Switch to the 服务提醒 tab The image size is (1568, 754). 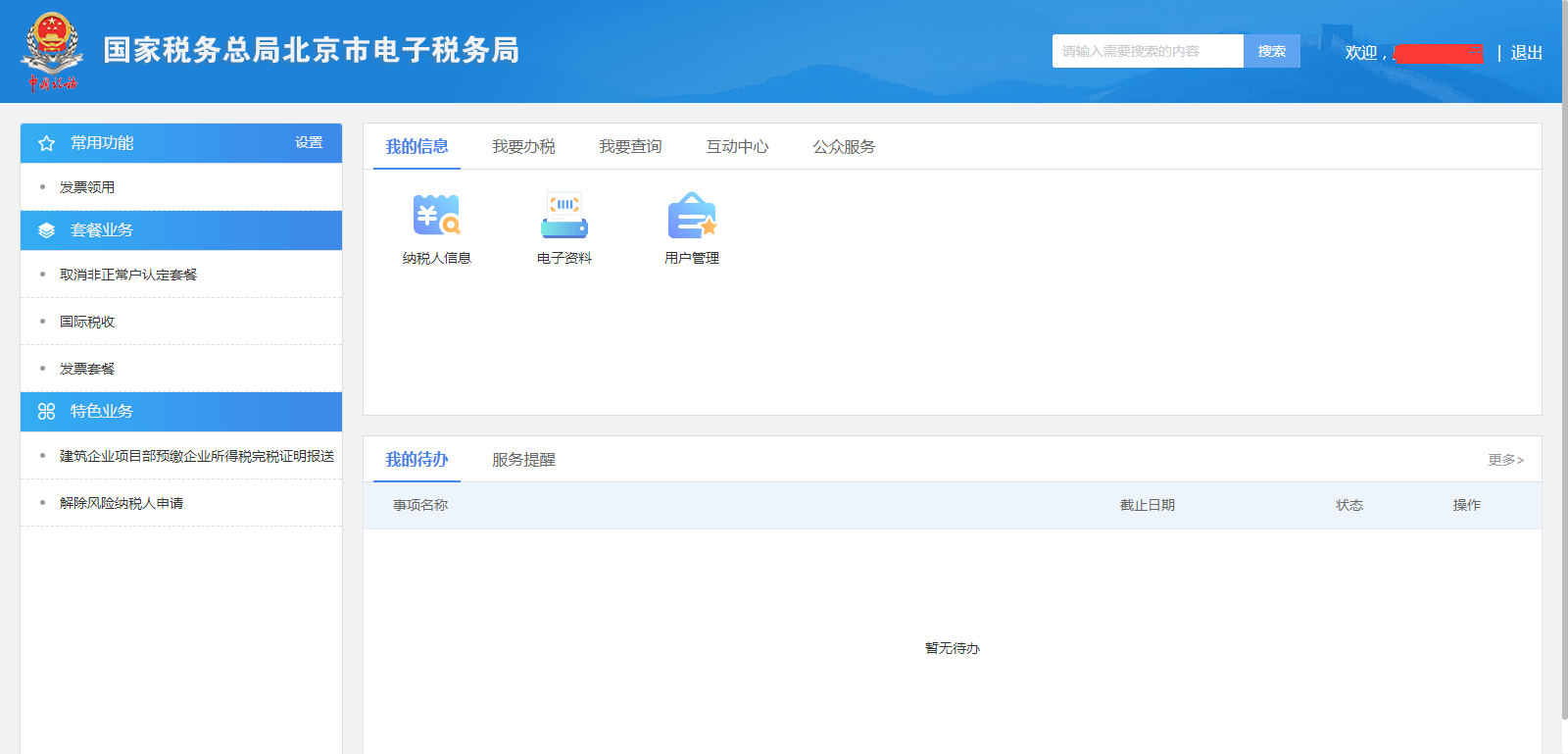(523, 459)
